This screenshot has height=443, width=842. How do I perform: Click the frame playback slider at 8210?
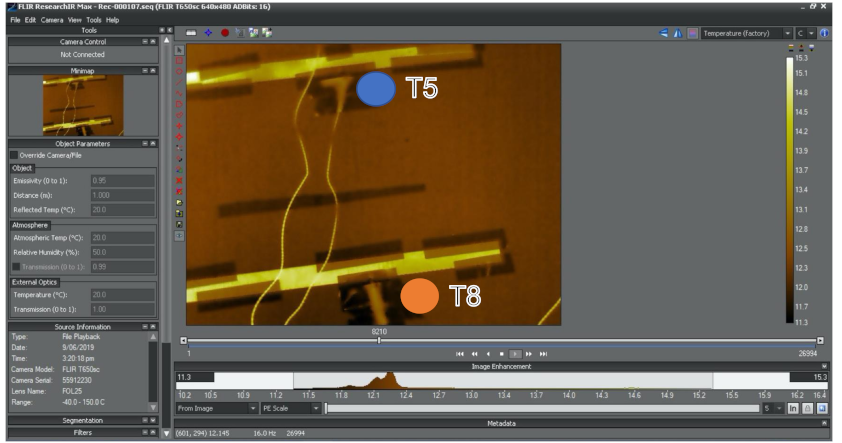click(379, 340)
